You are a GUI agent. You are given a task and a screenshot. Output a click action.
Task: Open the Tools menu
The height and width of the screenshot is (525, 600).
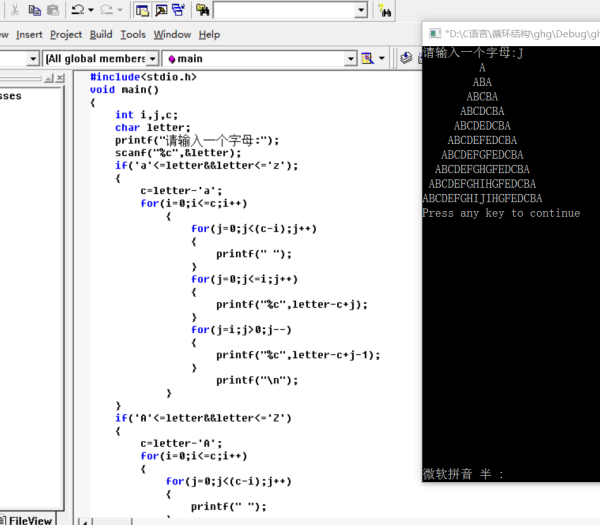pos(133,35)
